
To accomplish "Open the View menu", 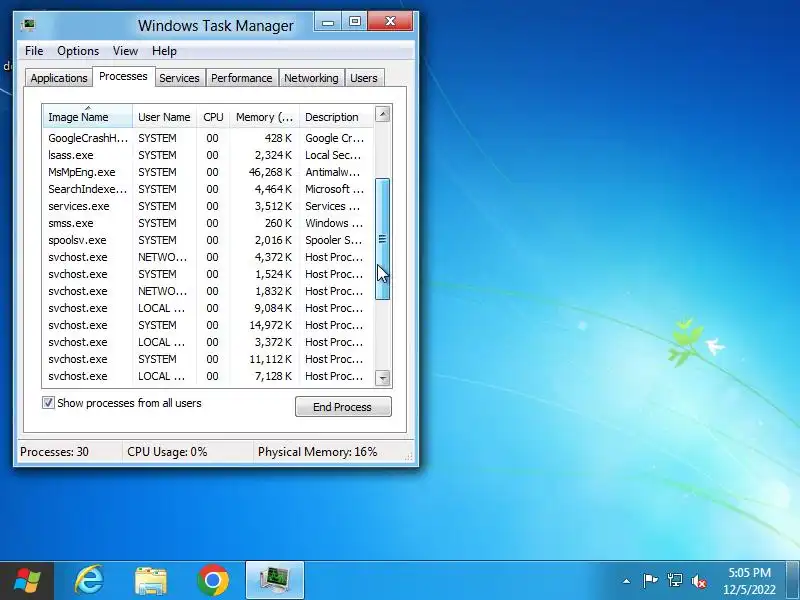I will (125, 51).
